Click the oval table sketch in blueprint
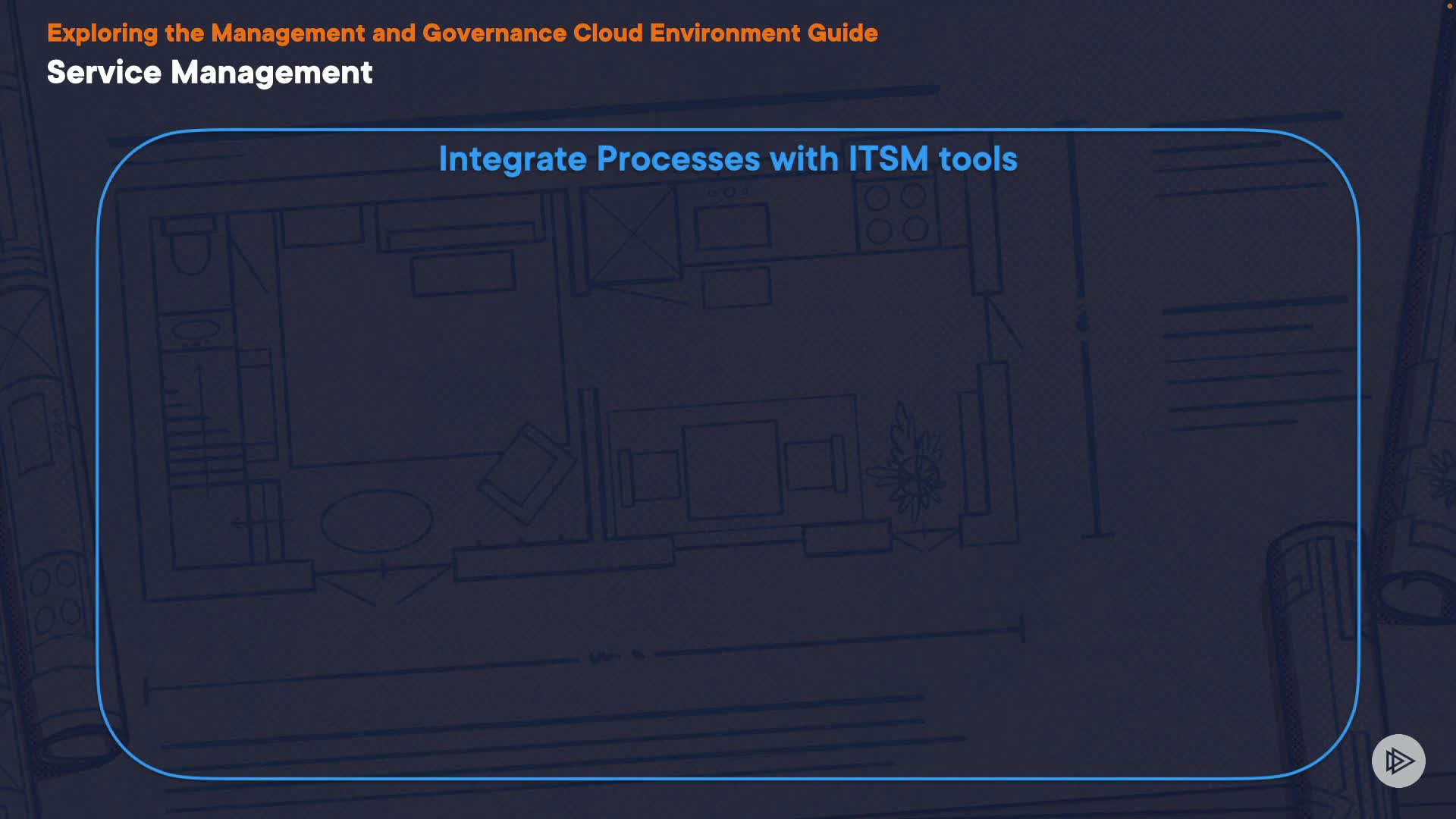This screenshot has width=1456, height=819. click(376, 521)
